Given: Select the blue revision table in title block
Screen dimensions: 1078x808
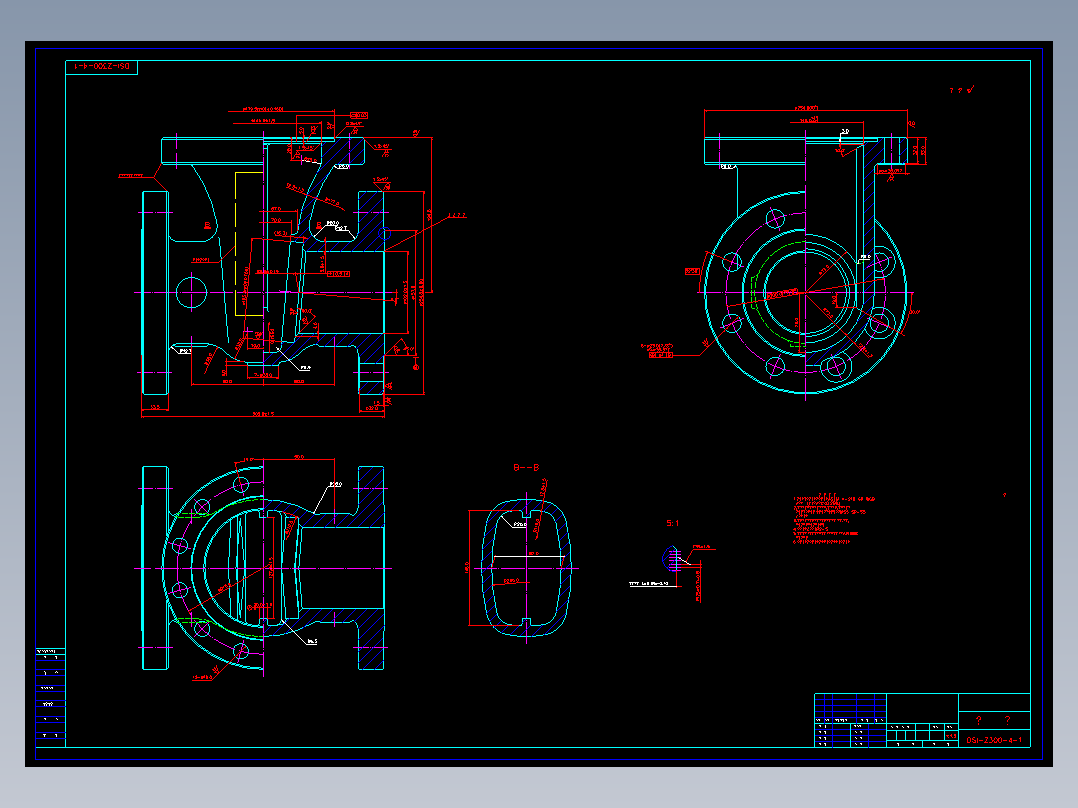Looking at the screenshot, I should coord(850,720).
